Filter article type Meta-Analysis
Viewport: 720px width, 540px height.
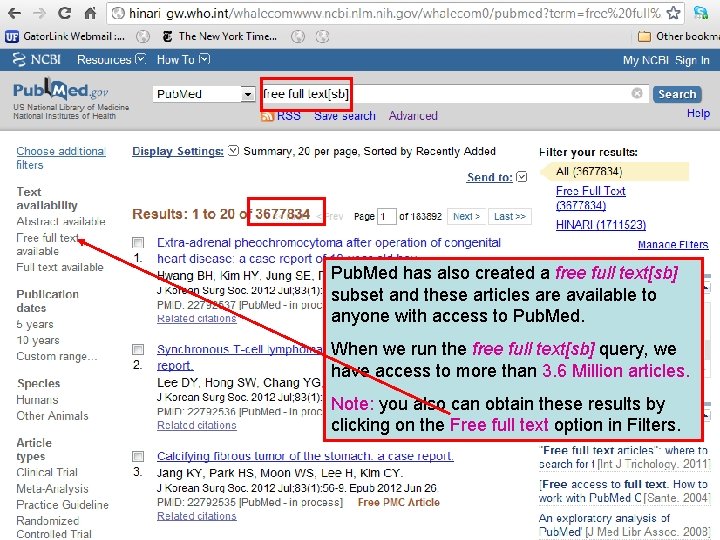pos(52,489)
